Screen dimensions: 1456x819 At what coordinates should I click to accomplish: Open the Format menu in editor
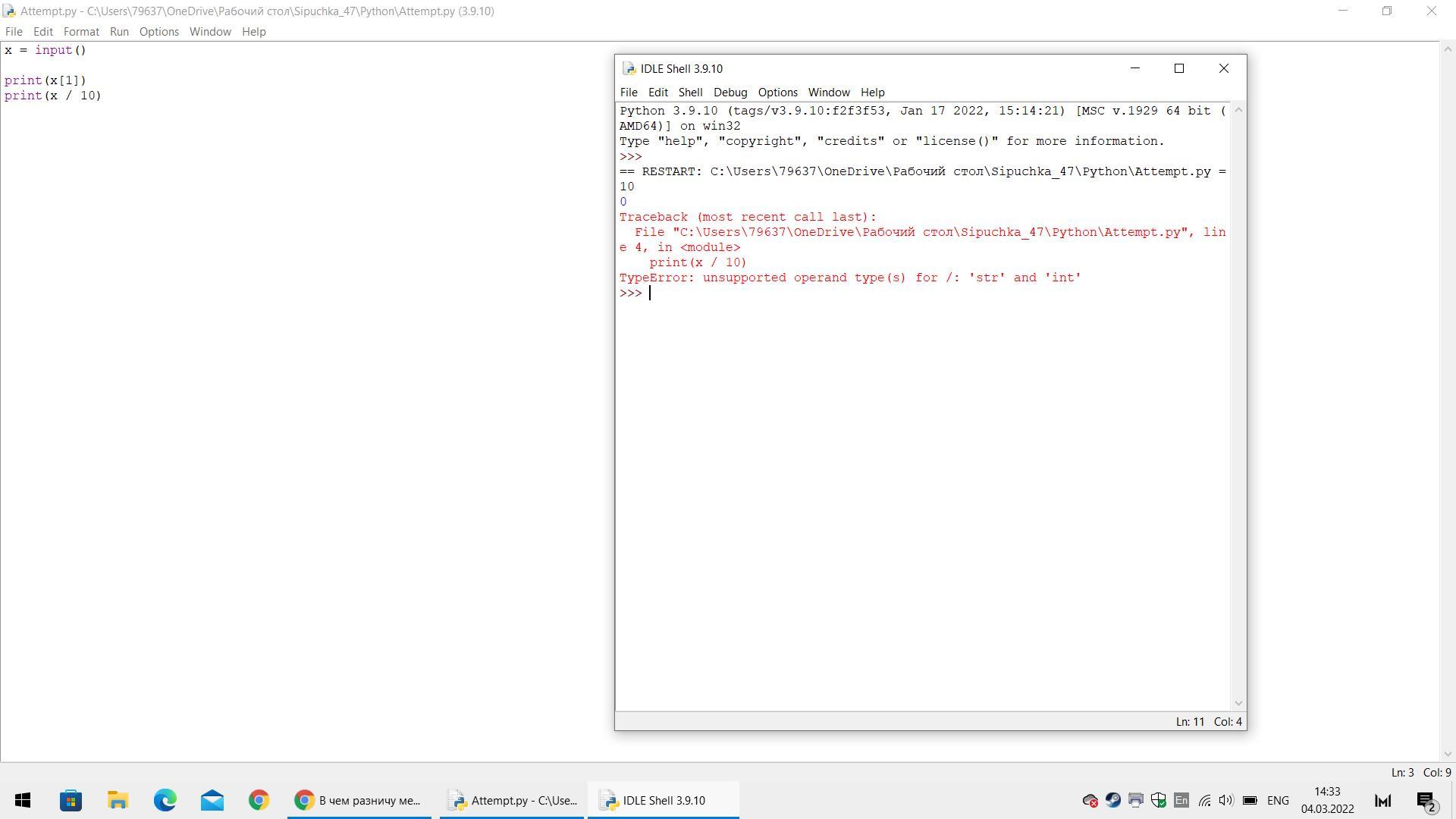pyautogui.click(x=81, y=32)
